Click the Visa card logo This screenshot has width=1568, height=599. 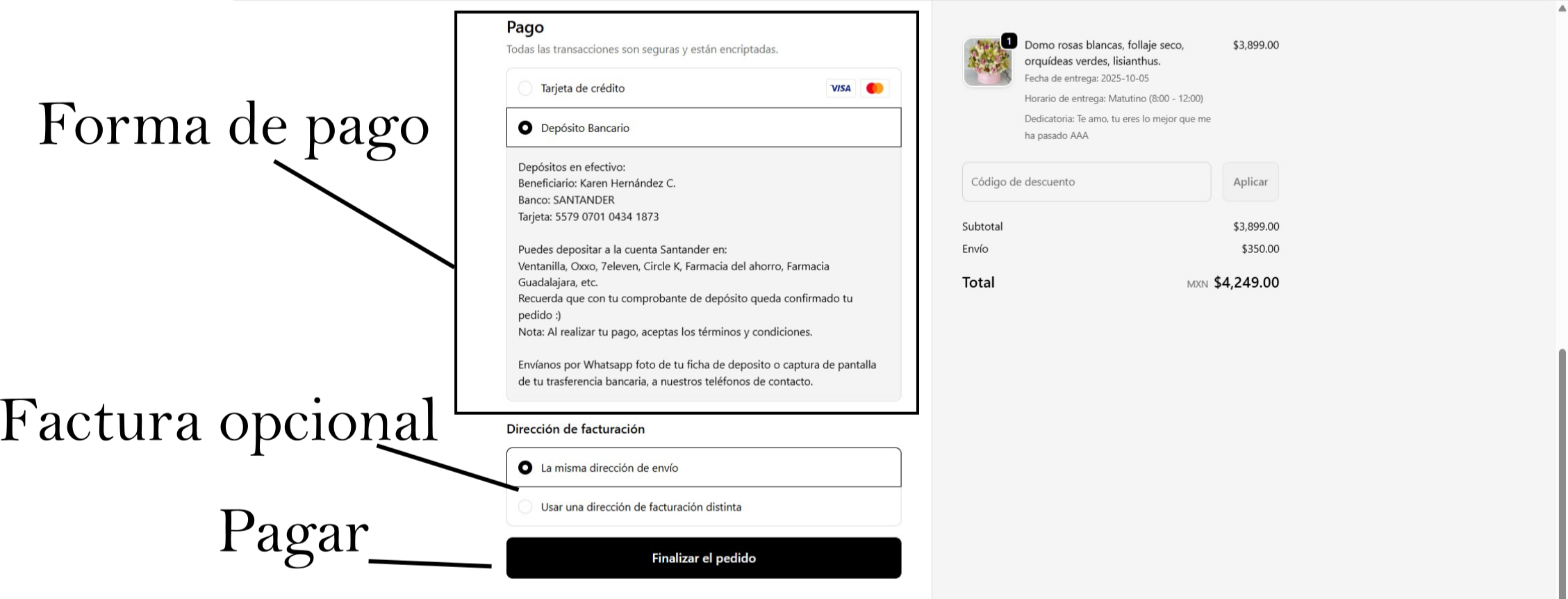840,88
